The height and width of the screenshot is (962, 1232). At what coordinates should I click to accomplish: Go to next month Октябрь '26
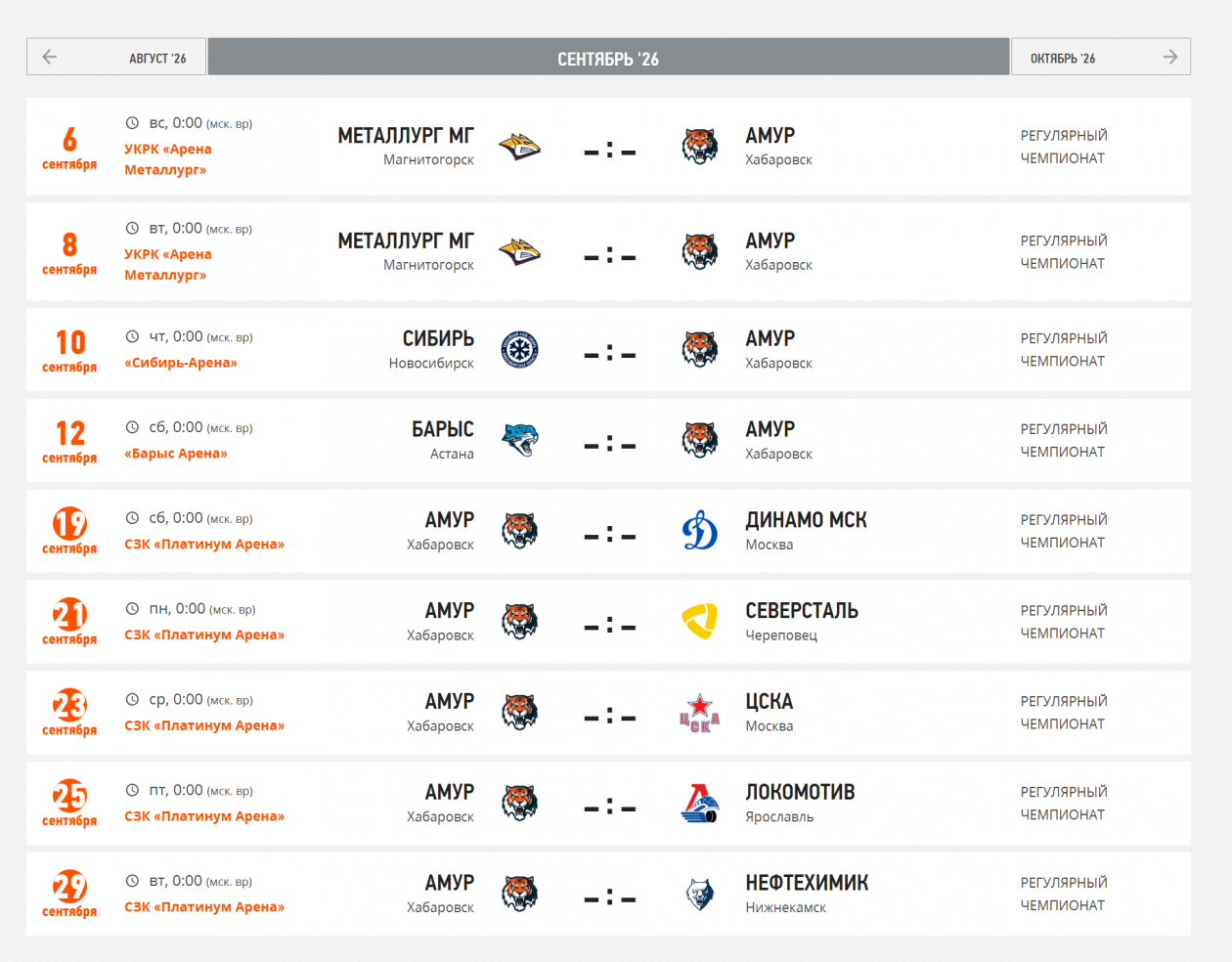(1101, 57)
